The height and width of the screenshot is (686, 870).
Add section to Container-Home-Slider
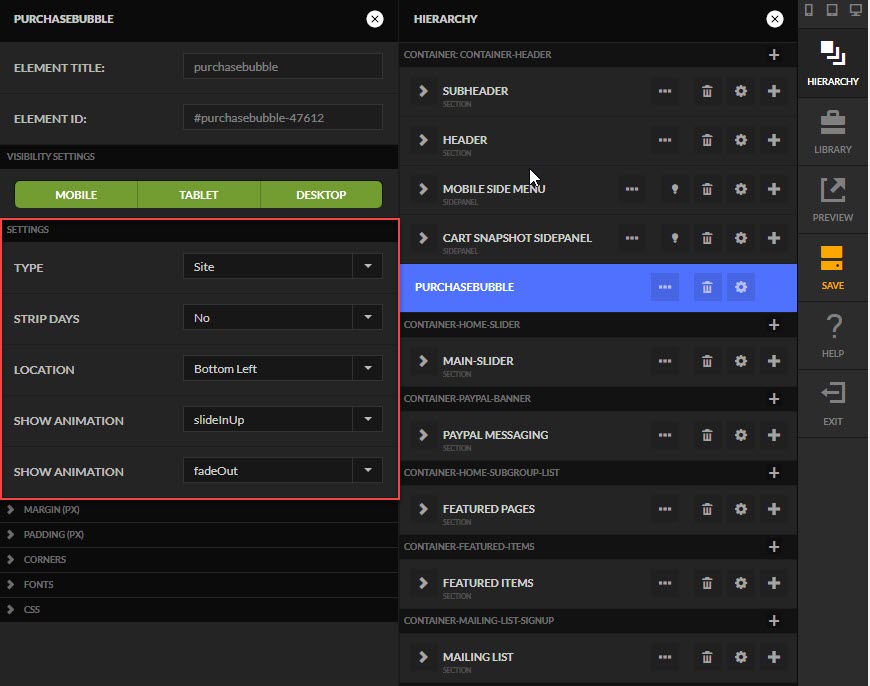coord(773,325)
